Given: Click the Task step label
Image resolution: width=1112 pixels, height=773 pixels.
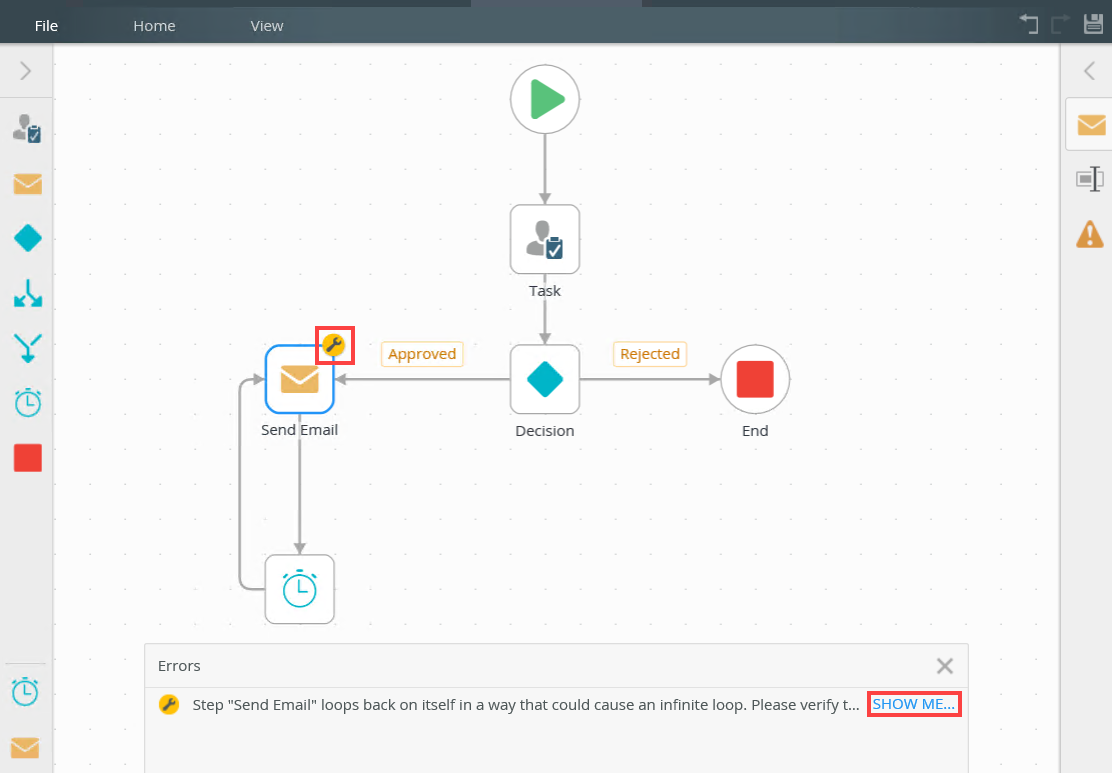Looking at the screenshot, I should [545, 291].
